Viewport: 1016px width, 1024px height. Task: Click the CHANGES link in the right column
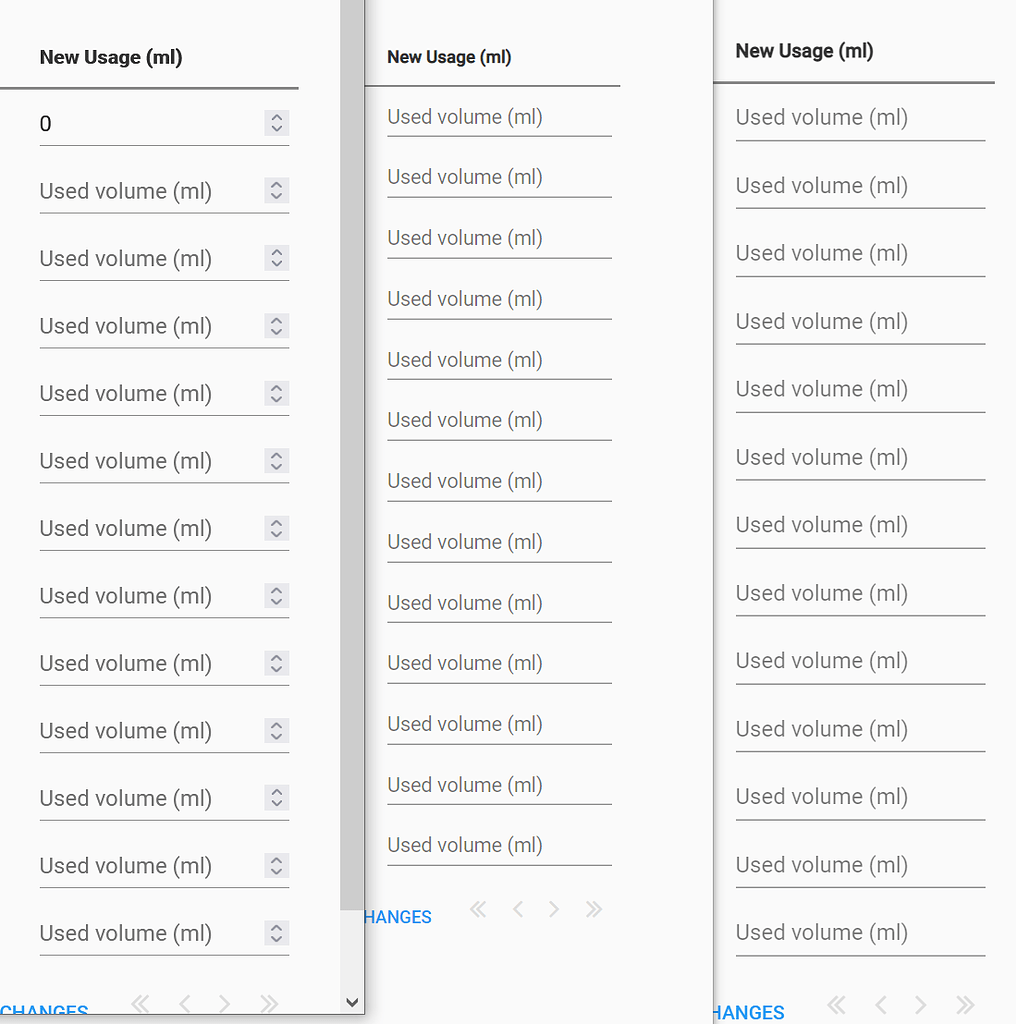[x=748, y=1012]
